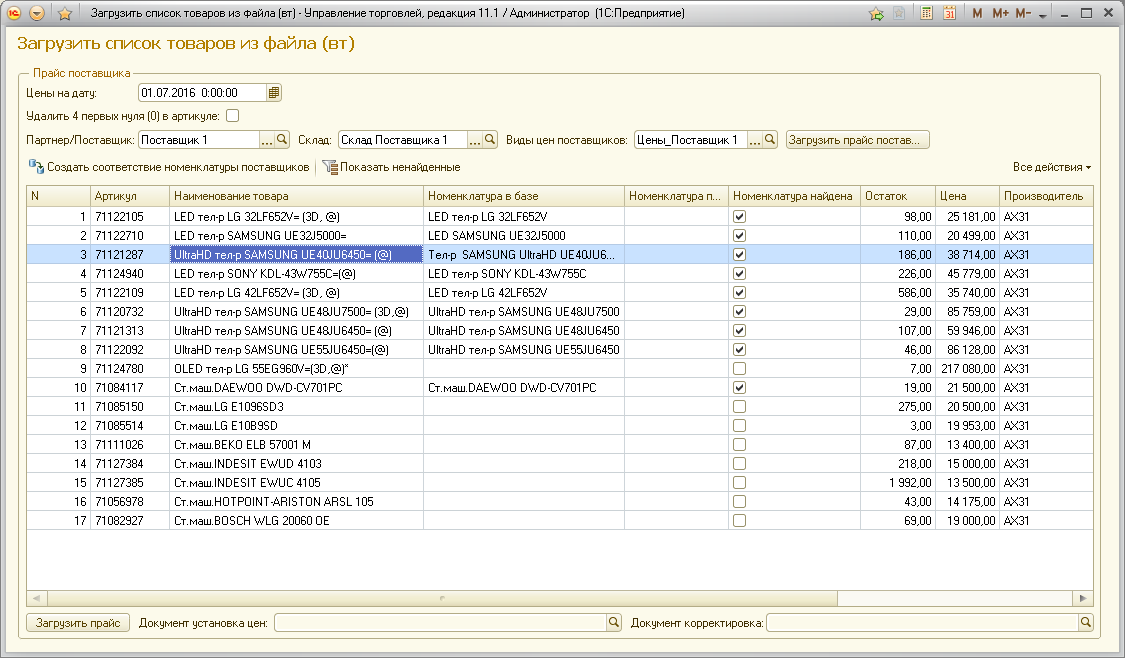
Task: Open selection list for Партнер/Поставщик (ellipsis)
Action: click(x=267, y=140)
